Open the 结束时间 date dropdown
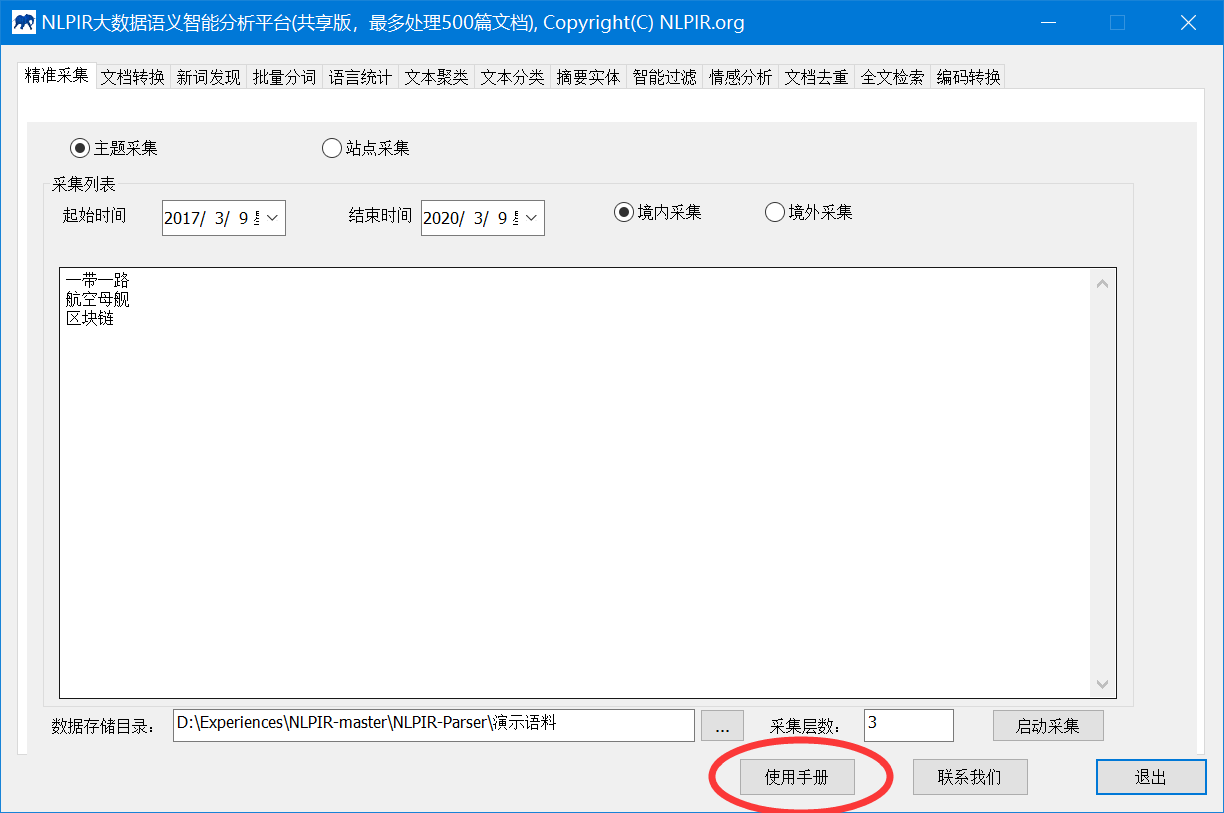The height and width of the screenshot is (813, 1224). pos(530,217)
